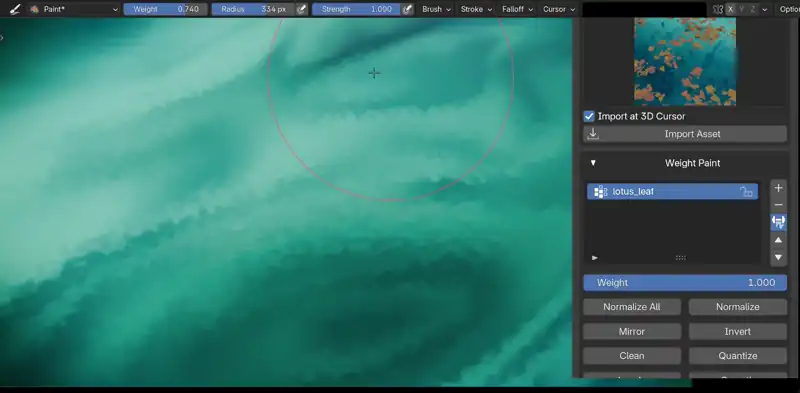This screenshot has width=800, height=393.
Task: Toggle Z axis symmetry
Action: pos(753,9)
